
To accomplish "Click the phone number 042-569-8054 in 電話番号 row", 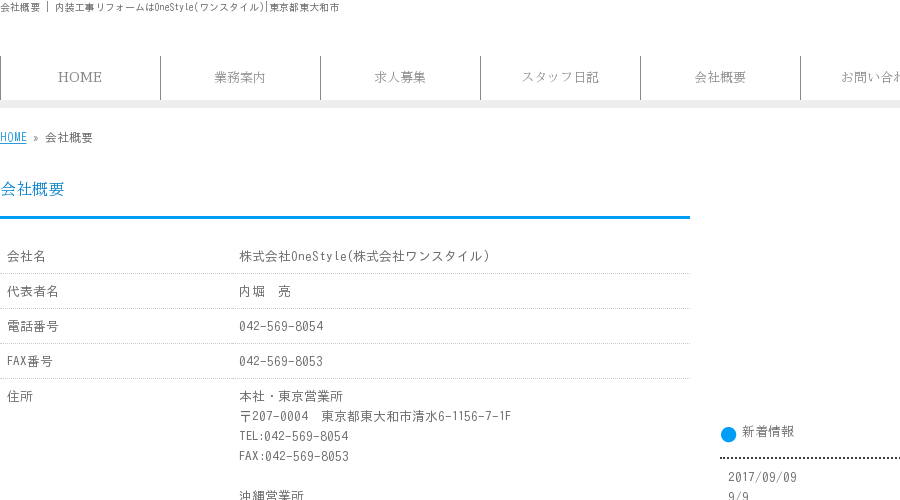I will point(281,326).
